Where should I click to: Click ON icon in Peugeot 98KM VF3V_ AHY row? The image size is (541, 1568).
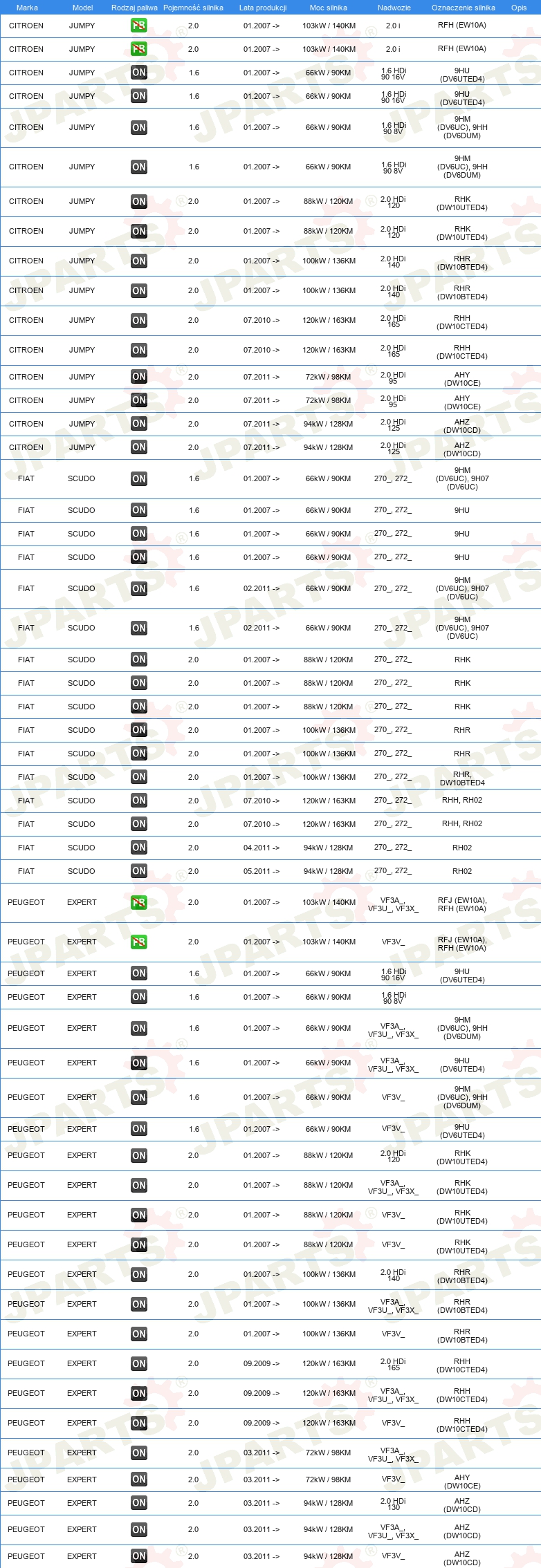tap(139, 1480)
